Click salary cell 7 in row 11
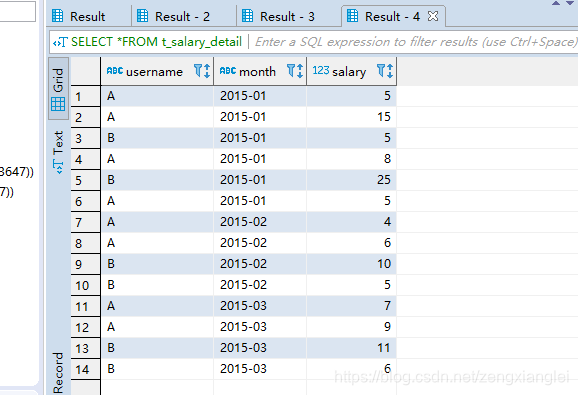The image size is (578, 395). click(x=351, y=306)
